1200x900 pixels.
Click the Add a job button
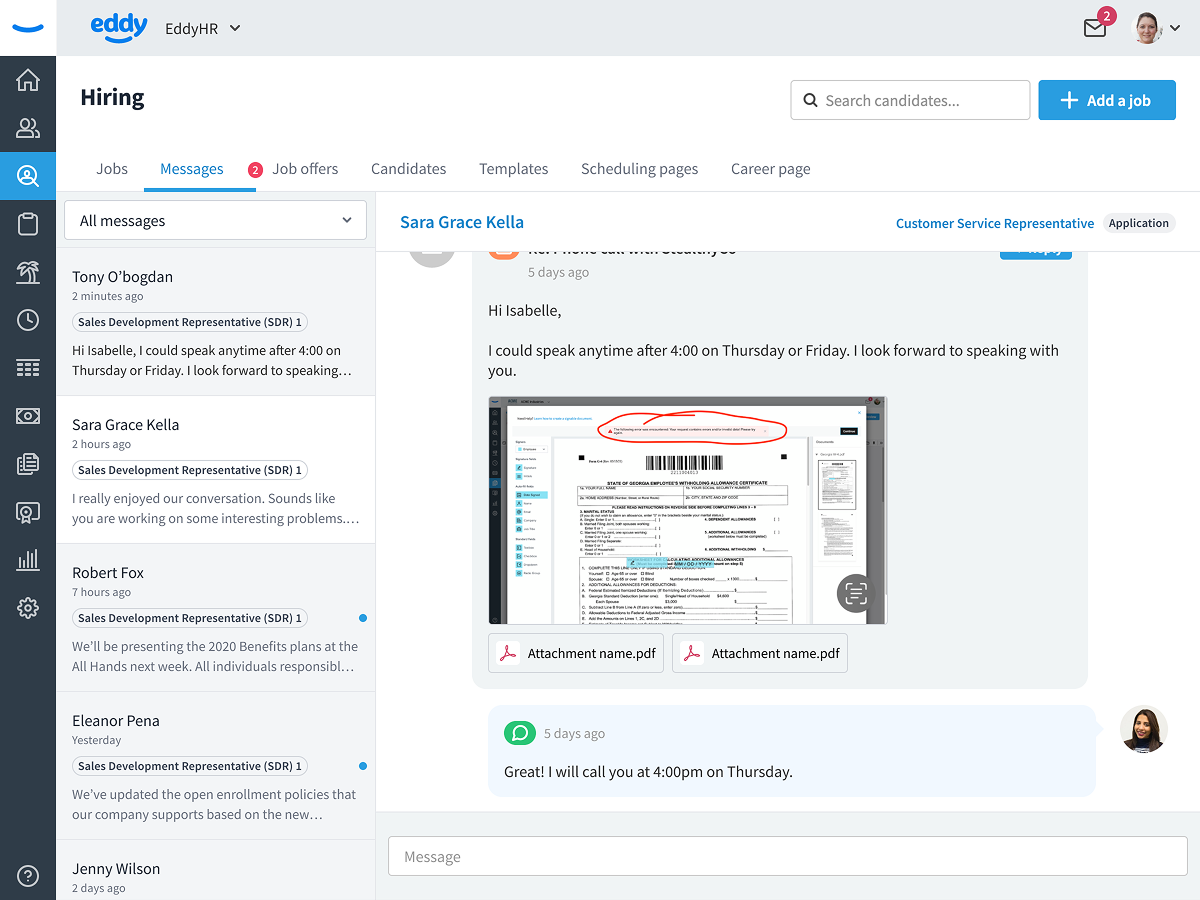[1107, 100]
